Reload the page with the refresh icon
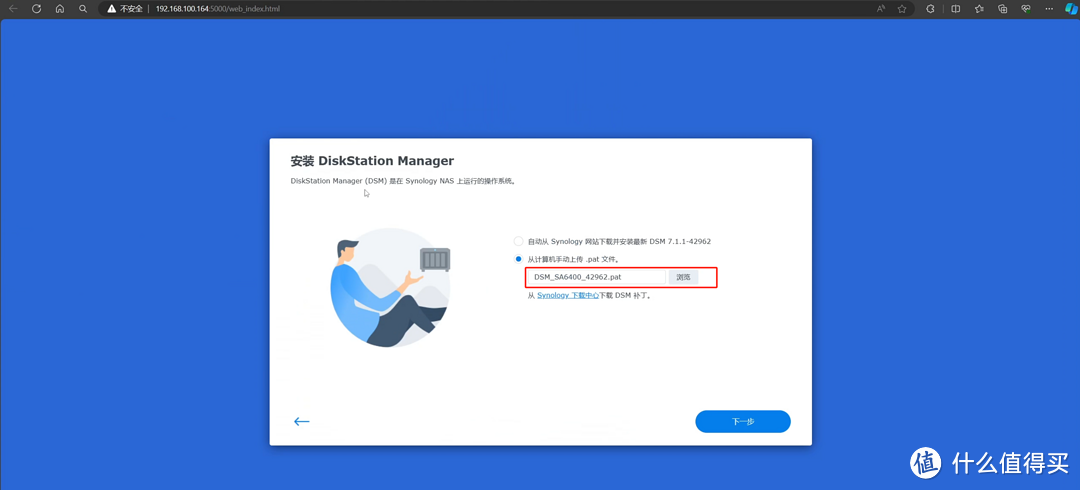The width and height of the screenshot is (1080, 490). pyautogui.click(x=37, y=9)
